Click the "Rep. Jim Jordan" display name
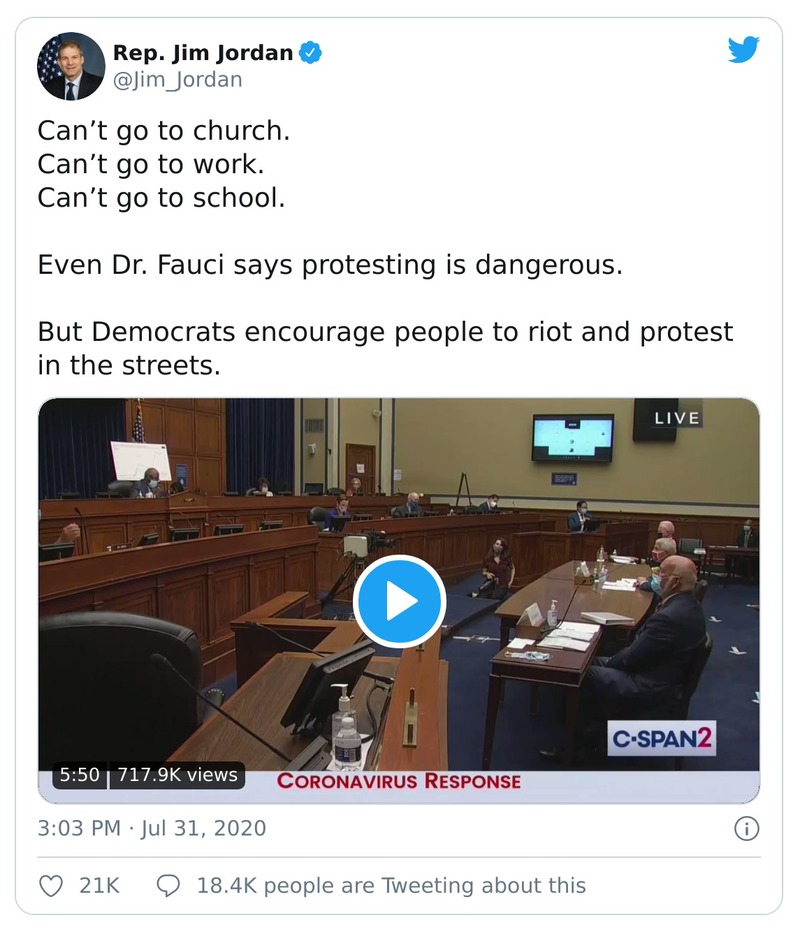This screenshot has height=934, width=800. coord(202,53)
